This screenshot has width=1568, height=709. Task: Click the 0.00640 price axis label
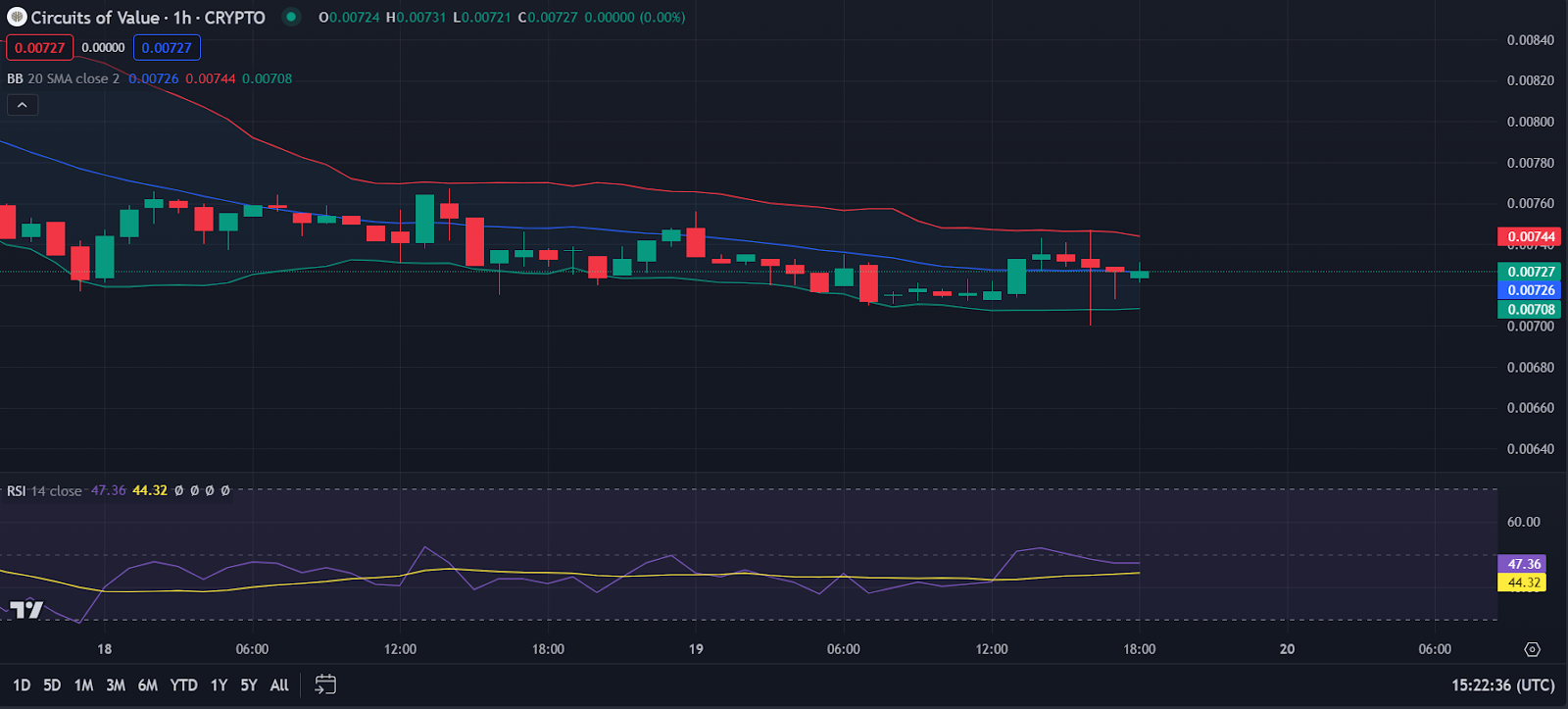click(x=1530, y=449)
